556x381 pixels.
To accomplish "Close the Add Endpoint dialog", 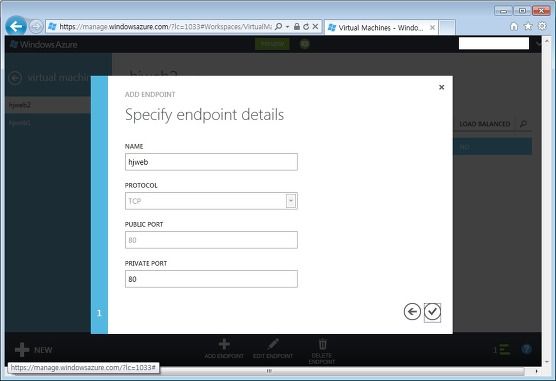I will pyautogui.click(x=441, y=87).
